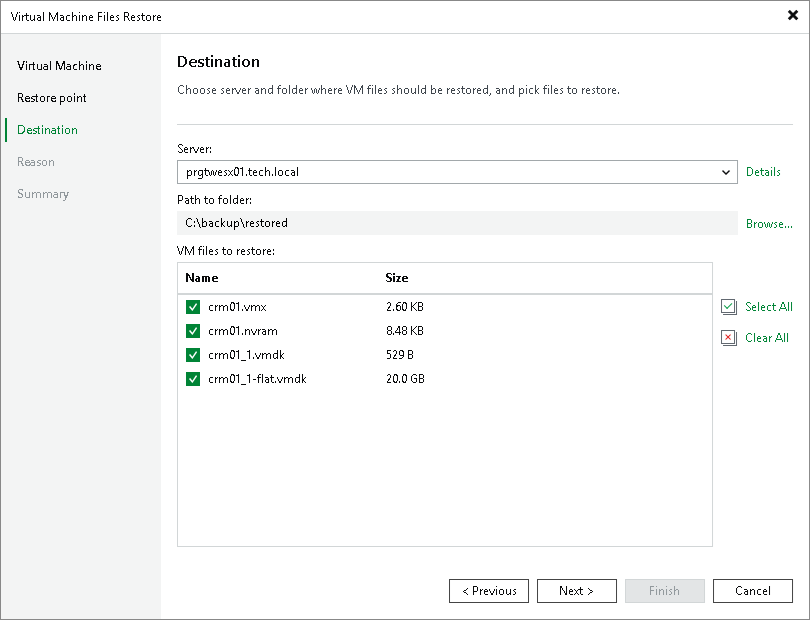Open the Browse dialog for folder path
810x620 pixels.
768,223
